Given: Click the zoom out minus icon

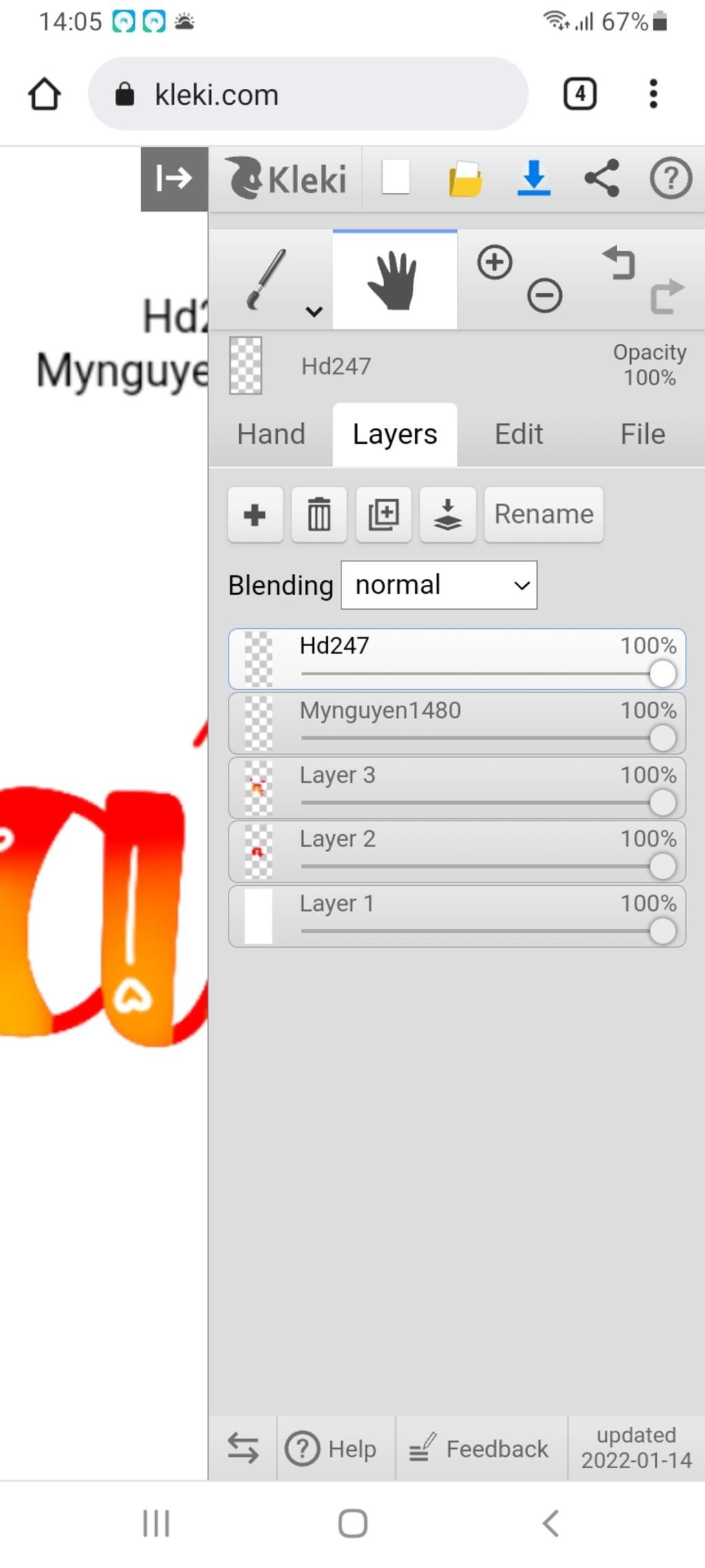Looking at the screenshot, I should point(545,296).
